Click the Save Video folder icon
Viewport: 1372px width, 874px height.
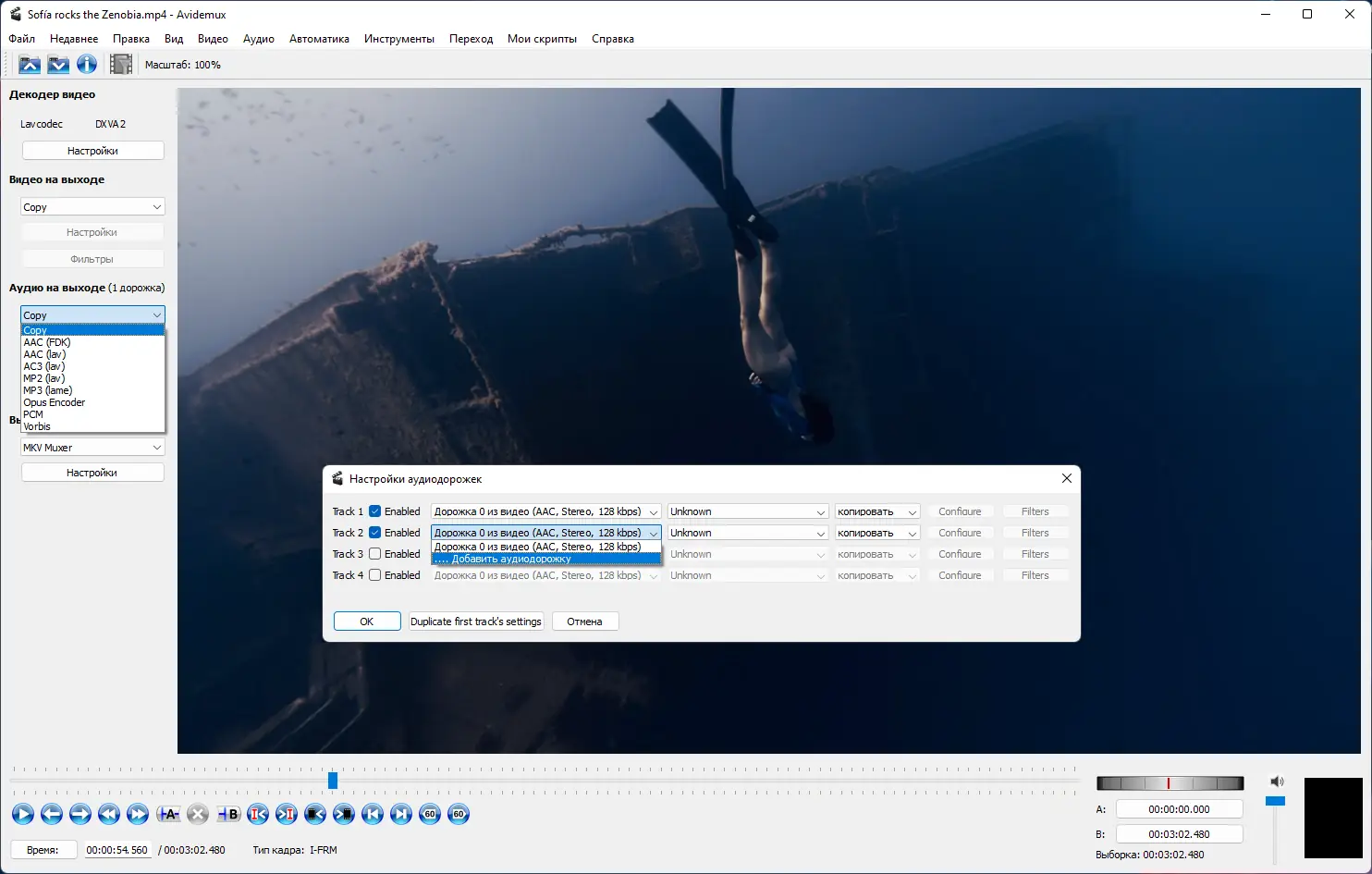(58, 65)
